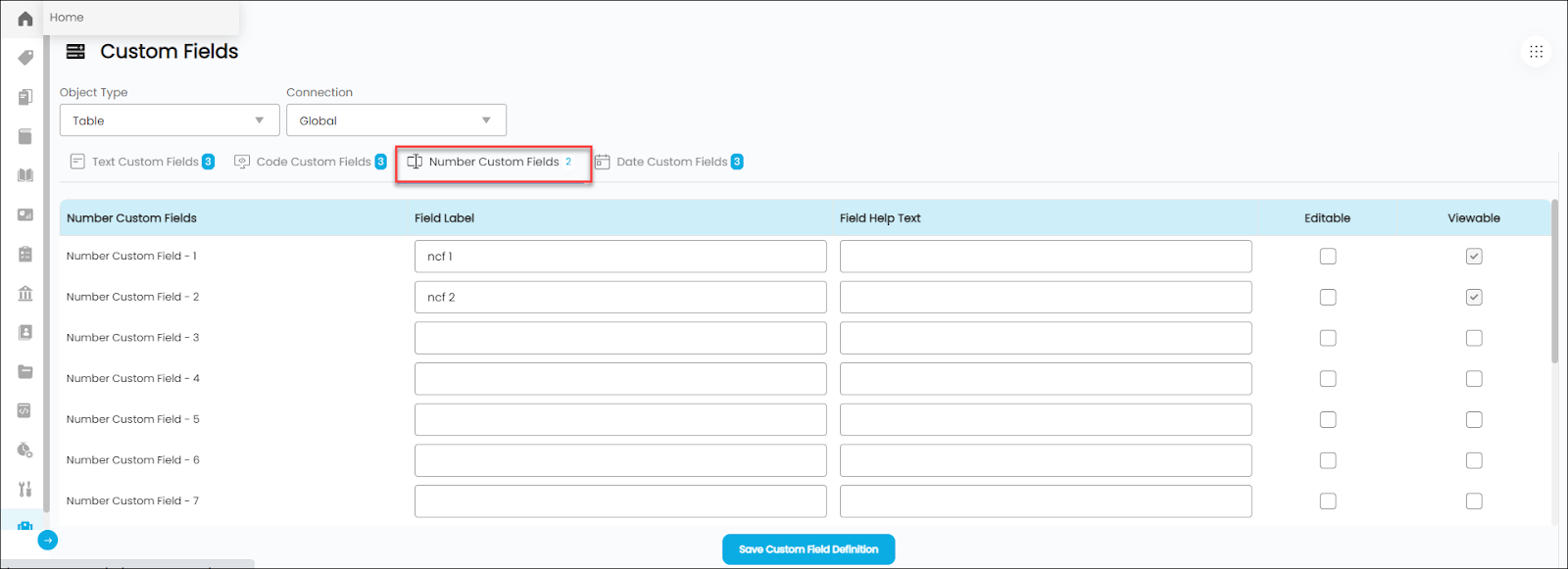Click the Text Custom Fields tab icon

tap(77, 162)
